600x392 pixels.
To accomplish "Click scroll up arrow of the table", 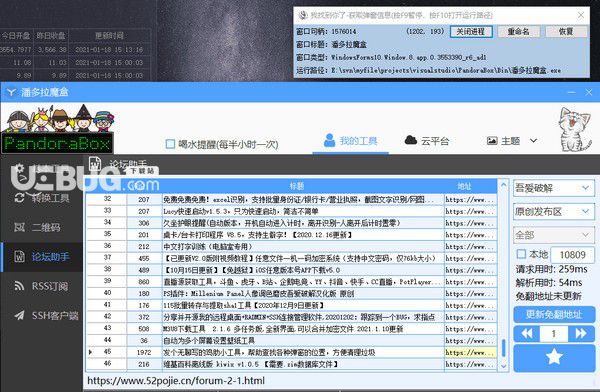I will click(x=504, y=185).
